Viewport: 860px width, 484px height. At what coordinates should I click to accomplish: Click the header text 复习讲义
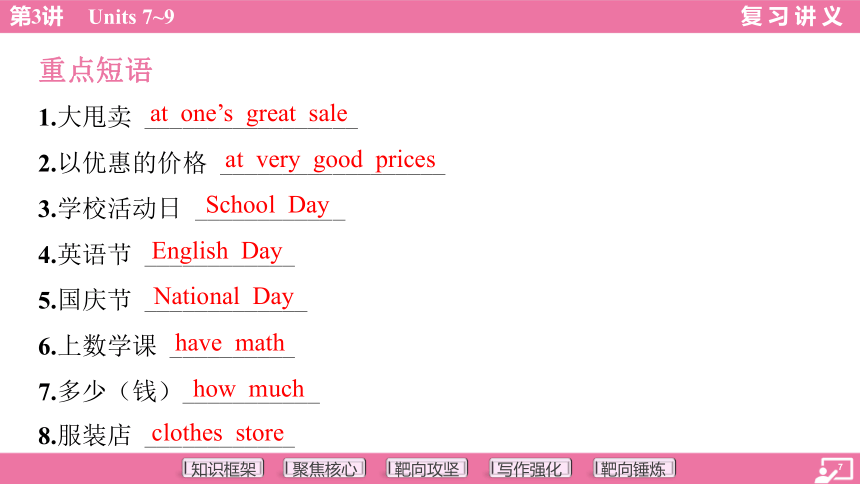[x=791, y=16]
